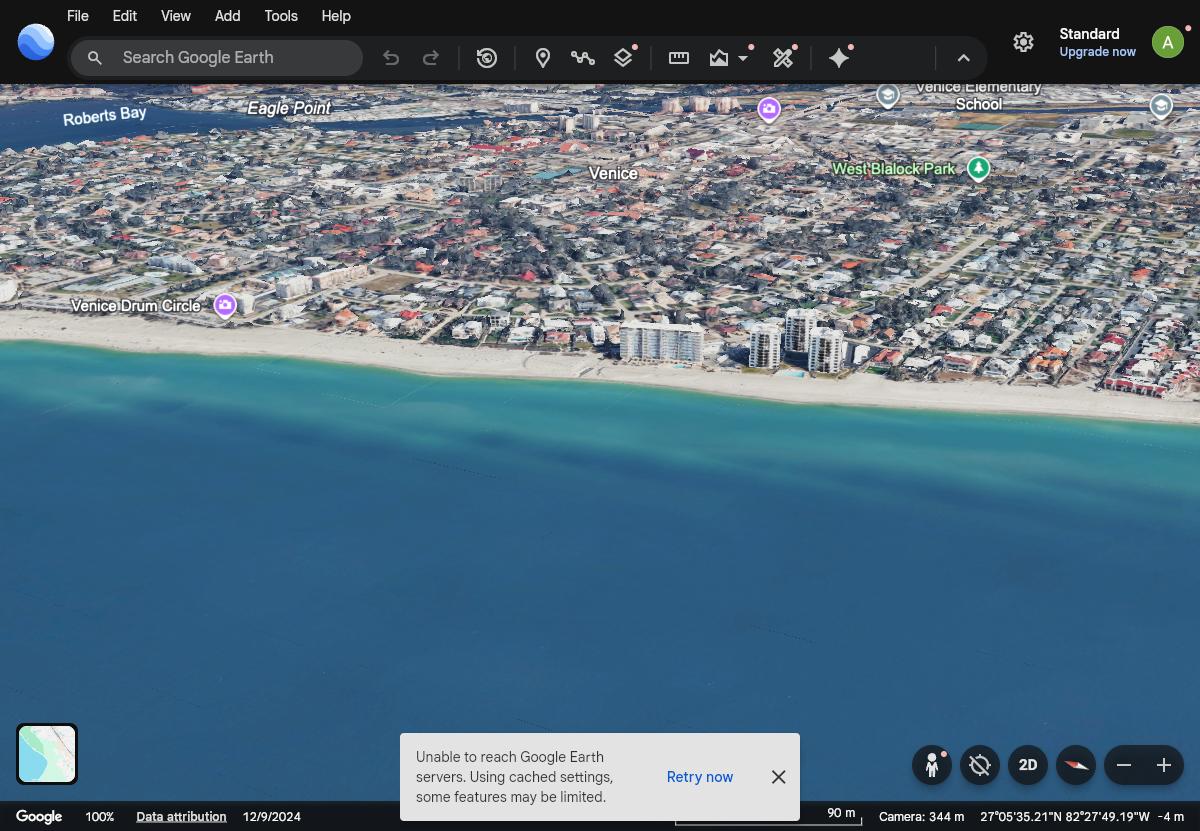Zoom out with the minus button
This screenshot has height=831, width=1200.
(1124, 765)
